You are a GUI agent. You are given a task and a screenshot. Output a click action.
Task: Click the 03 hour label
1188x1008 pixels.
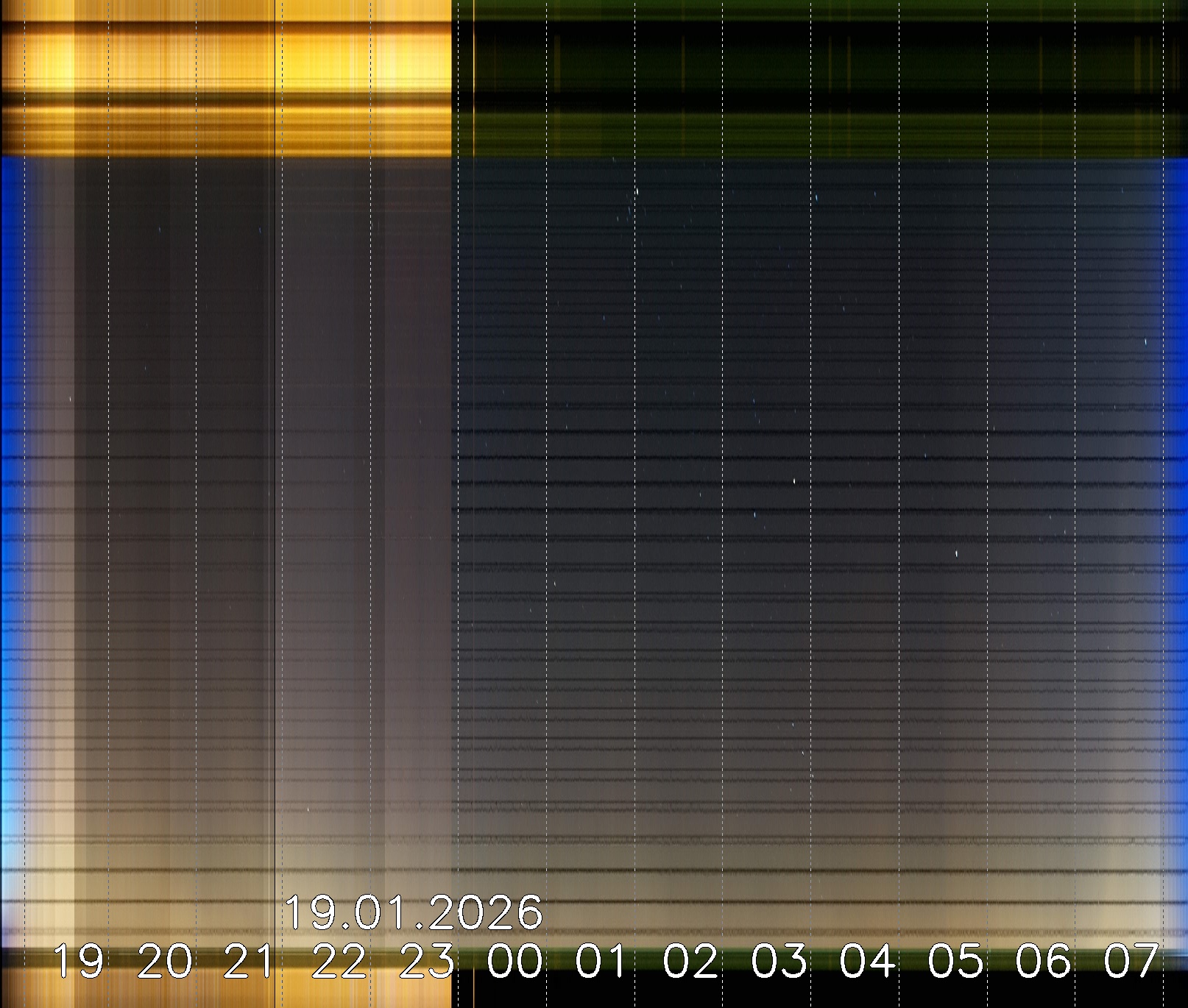[779, 961]
